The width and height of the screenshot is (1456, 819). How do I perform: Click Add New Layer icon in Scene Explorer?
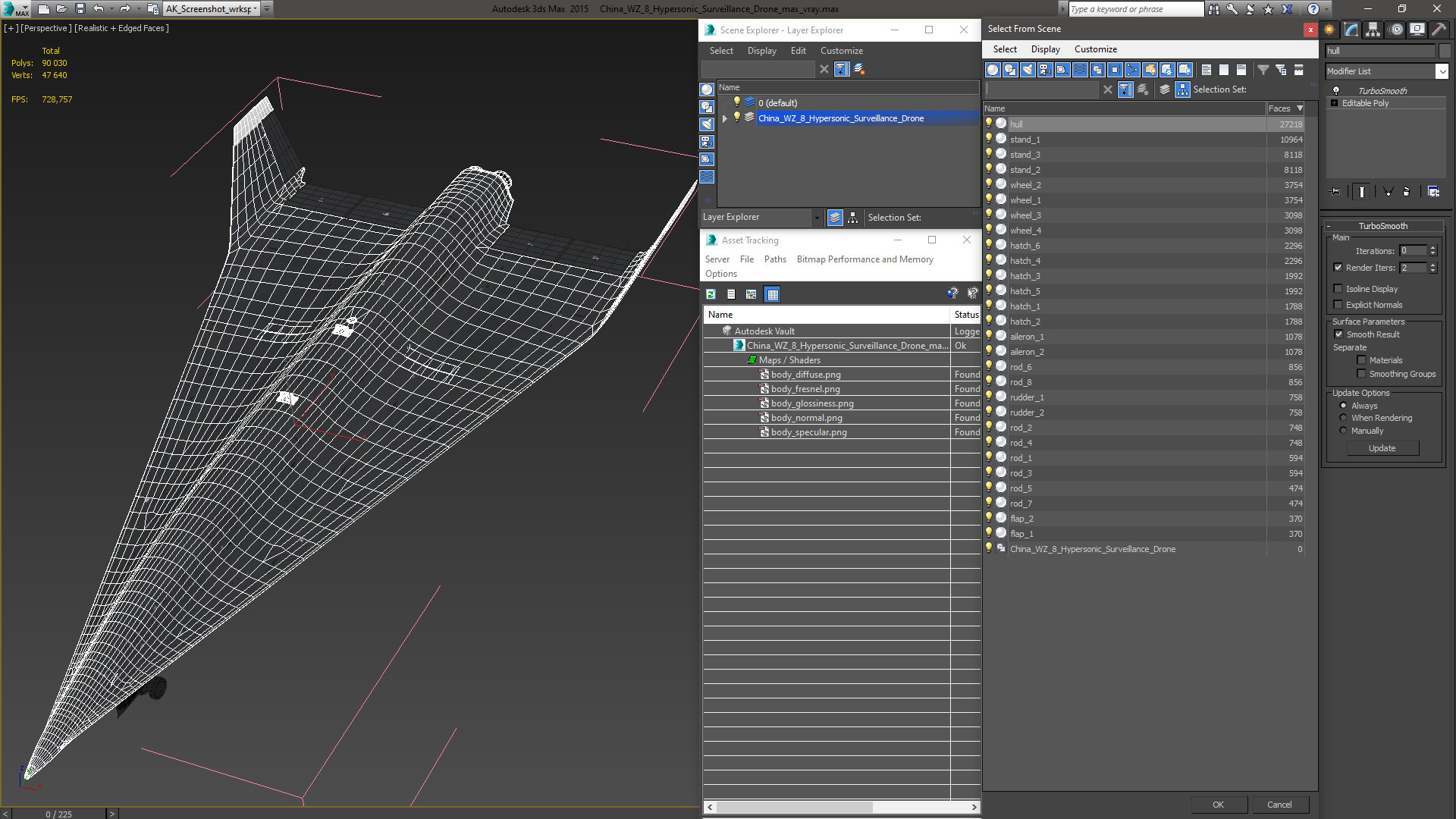[x=859, y=69]
